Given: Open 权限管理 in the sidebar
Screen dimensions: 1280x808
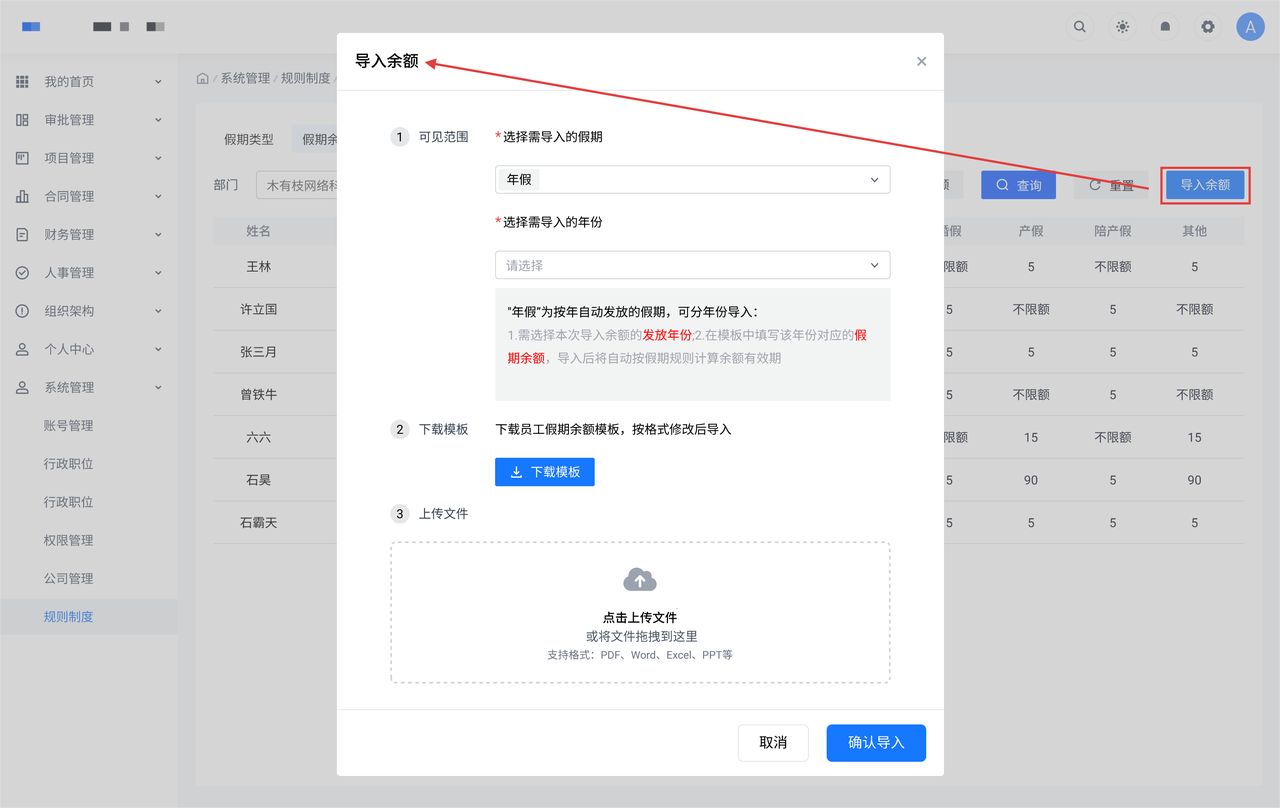Looking at the screenshot, I should click(x=68, y=541).
